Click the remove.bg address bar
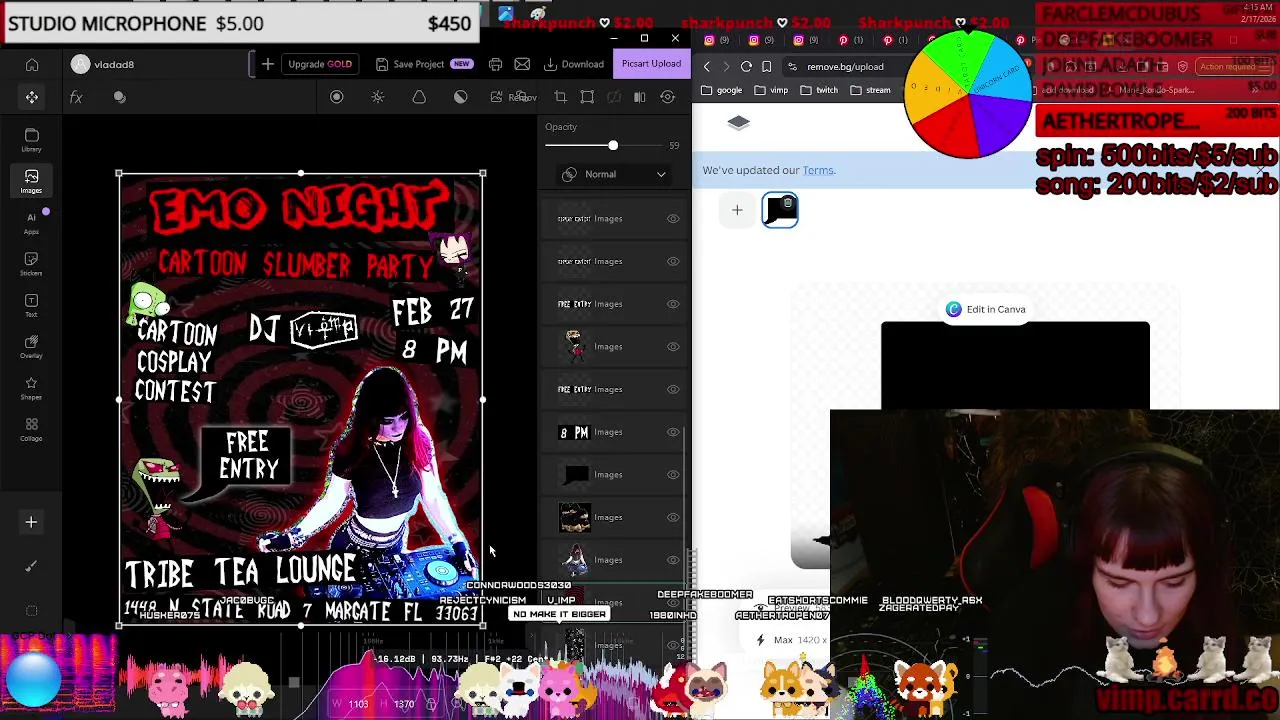1280x720 pixels. point(845,67)
